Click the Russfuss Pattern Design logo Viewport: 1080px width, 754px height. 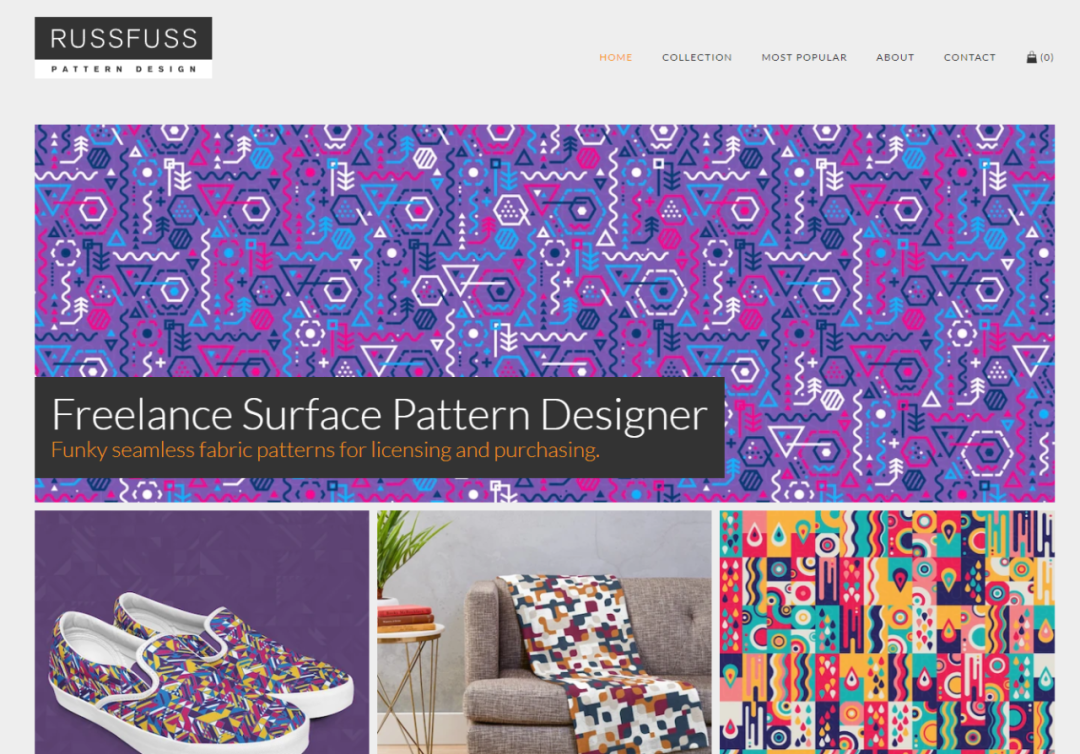coord(123,48)
